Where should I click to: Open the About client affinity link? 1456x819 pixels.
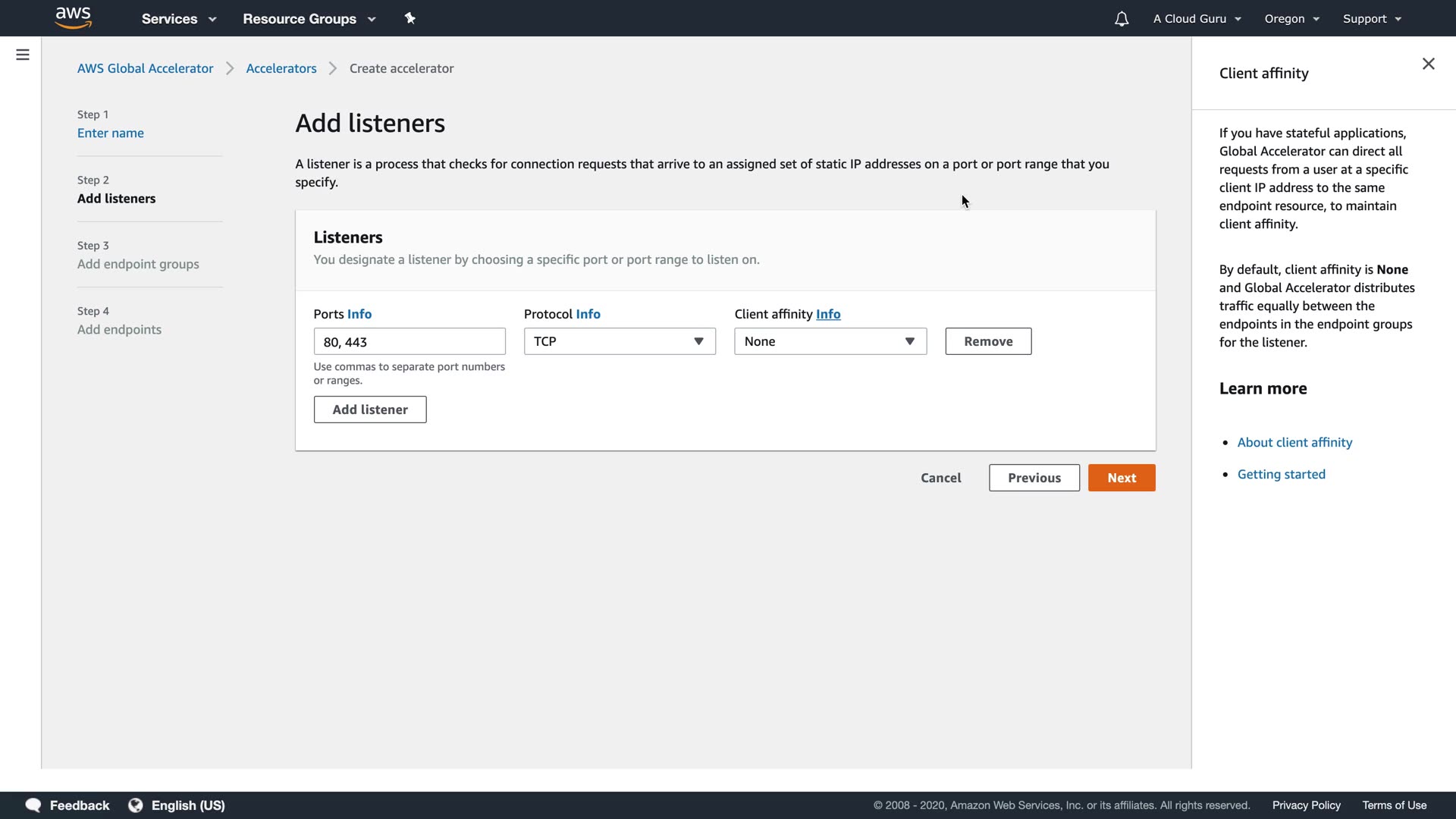(x=1294, y=442)
